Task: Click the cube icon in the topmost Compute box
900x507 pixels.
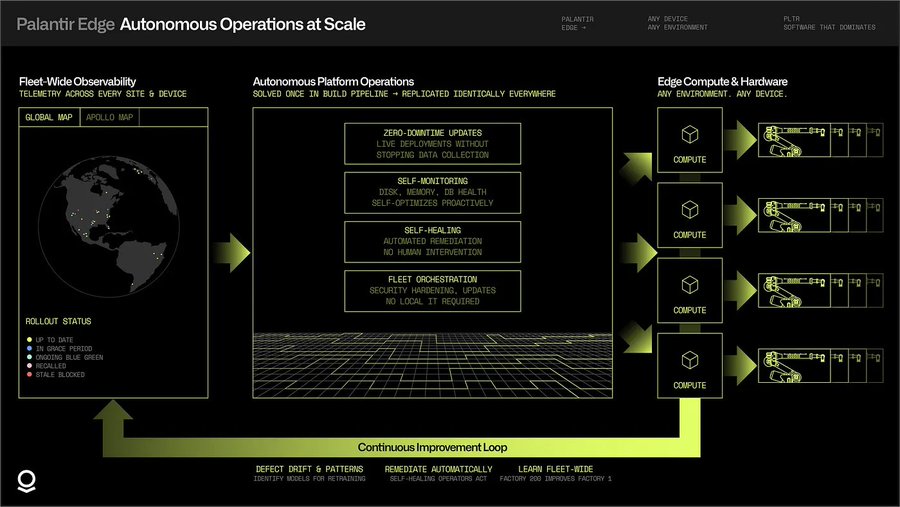Action: pos(689,134)
